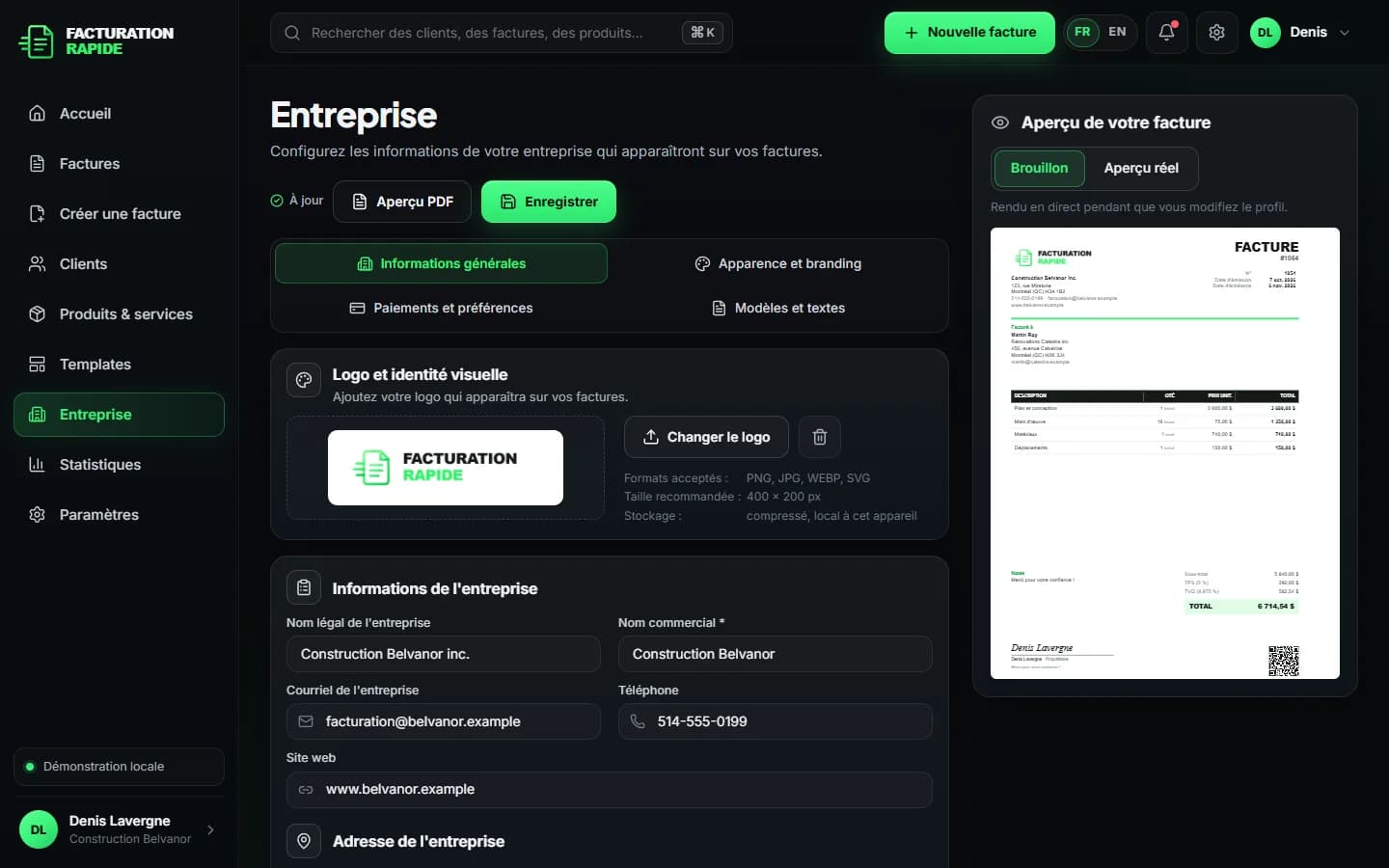Switch language to EN

click(x=1117, y=32)
